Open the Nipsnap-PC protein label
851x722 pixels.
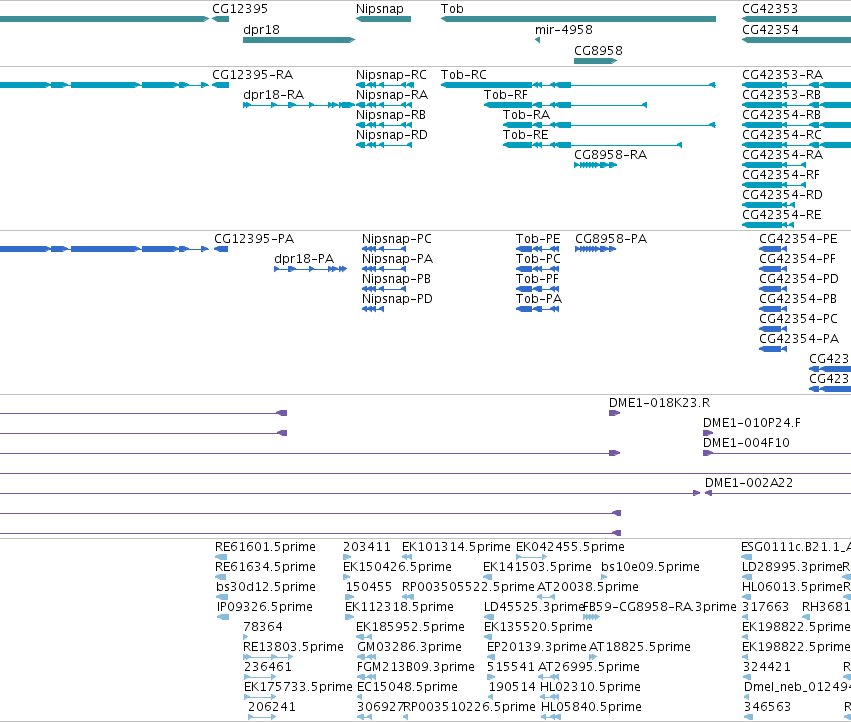397,239
